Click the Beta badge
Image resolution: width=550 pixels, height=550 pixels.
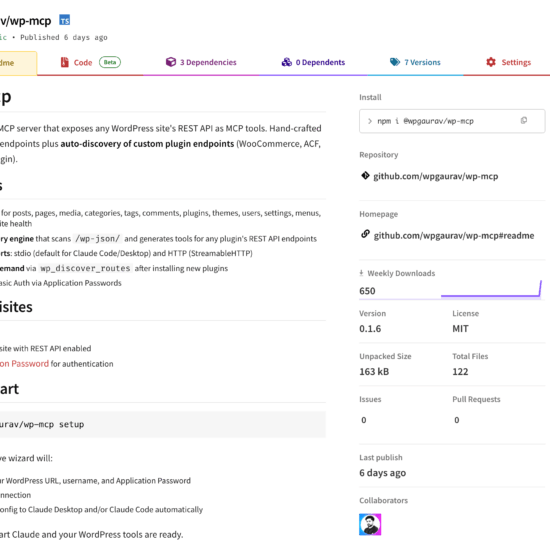[110, 62]
